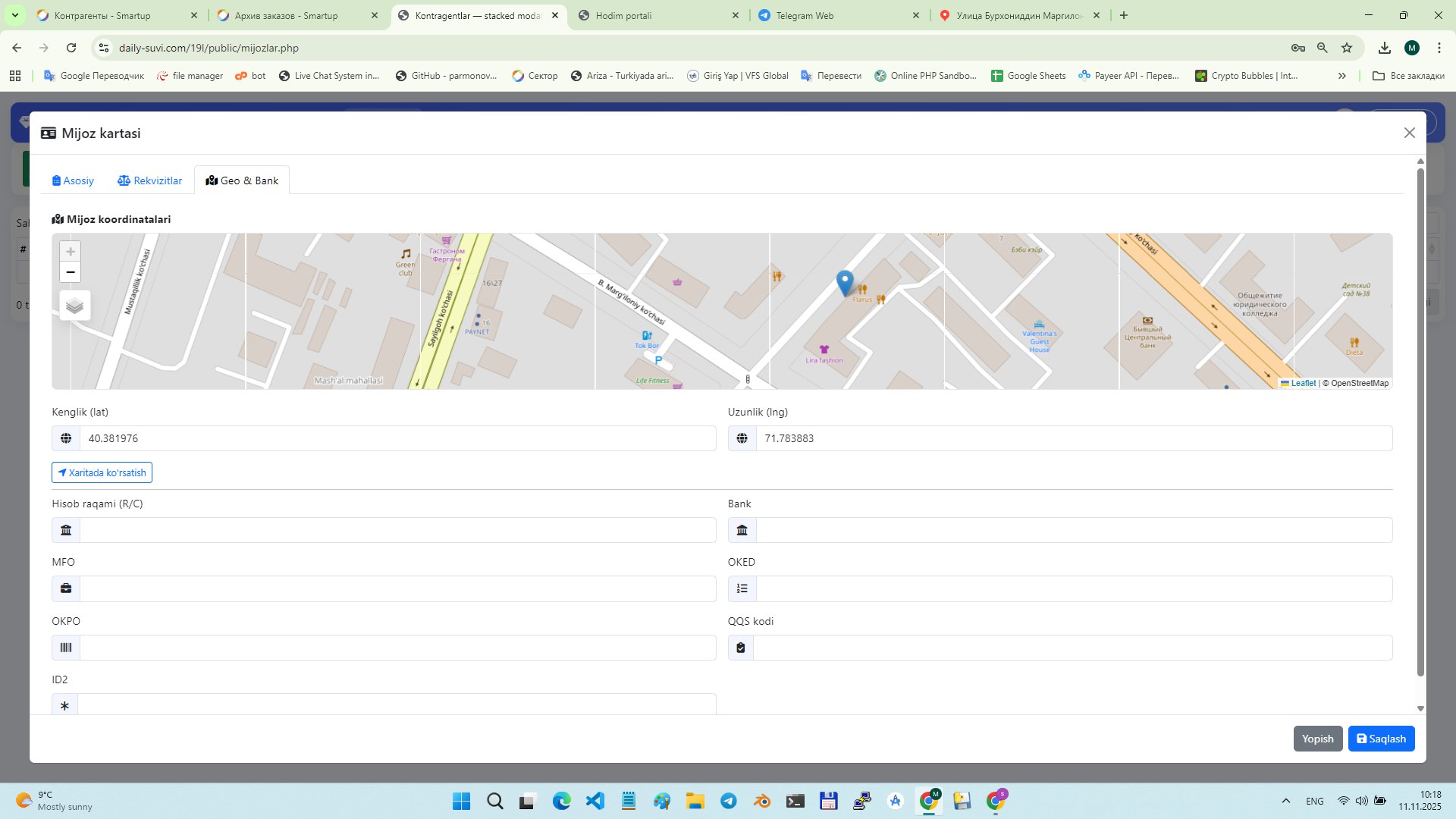This screenshot has width=1456, height=819.
Task: Open the password key icon in address bar
Action: (x=1298, y=48)
